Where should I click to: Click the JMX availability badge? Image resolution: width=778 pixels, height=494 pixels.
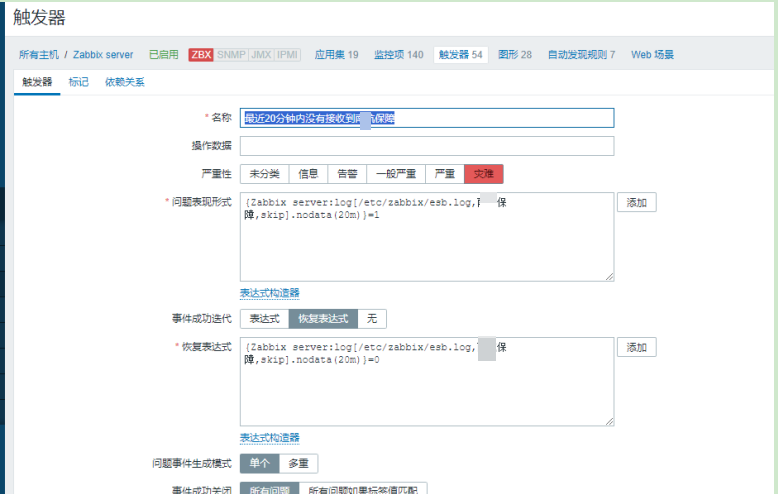[261, 55]
